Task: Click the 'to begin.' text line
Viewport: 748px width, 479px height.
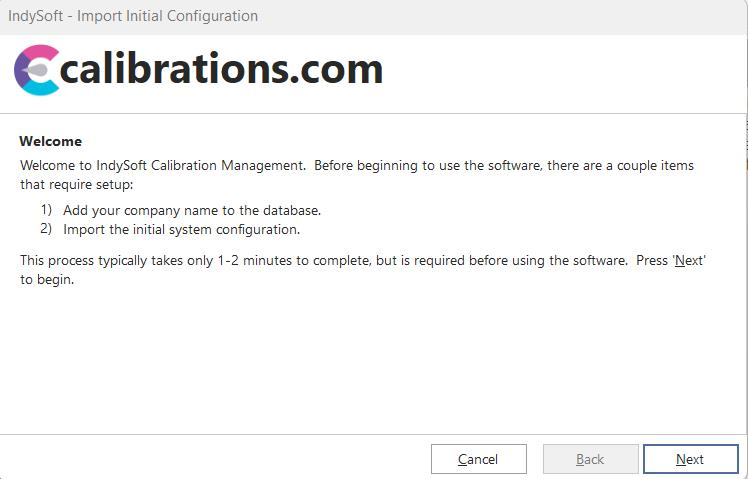Action: (47, 279)
